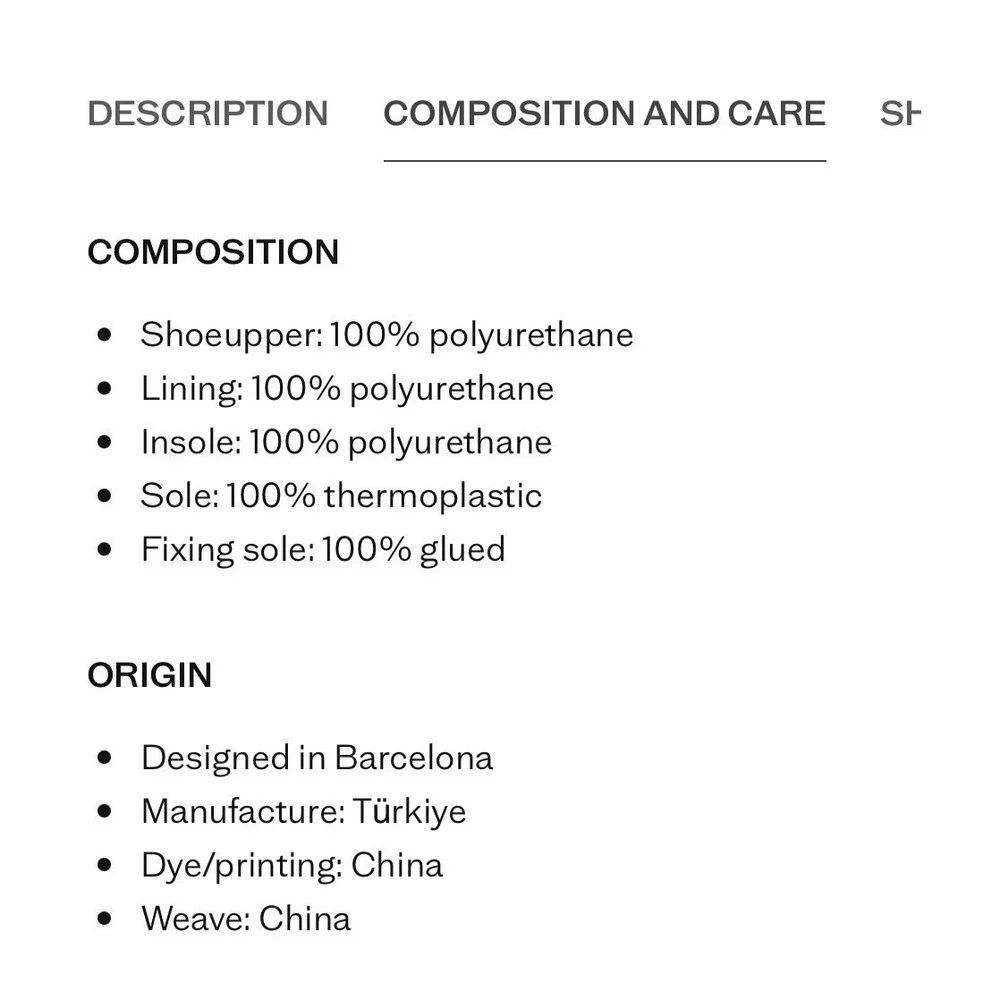Click the bullet beside Sole thermoplastic

pyautogui.click(x=105, y=495)
